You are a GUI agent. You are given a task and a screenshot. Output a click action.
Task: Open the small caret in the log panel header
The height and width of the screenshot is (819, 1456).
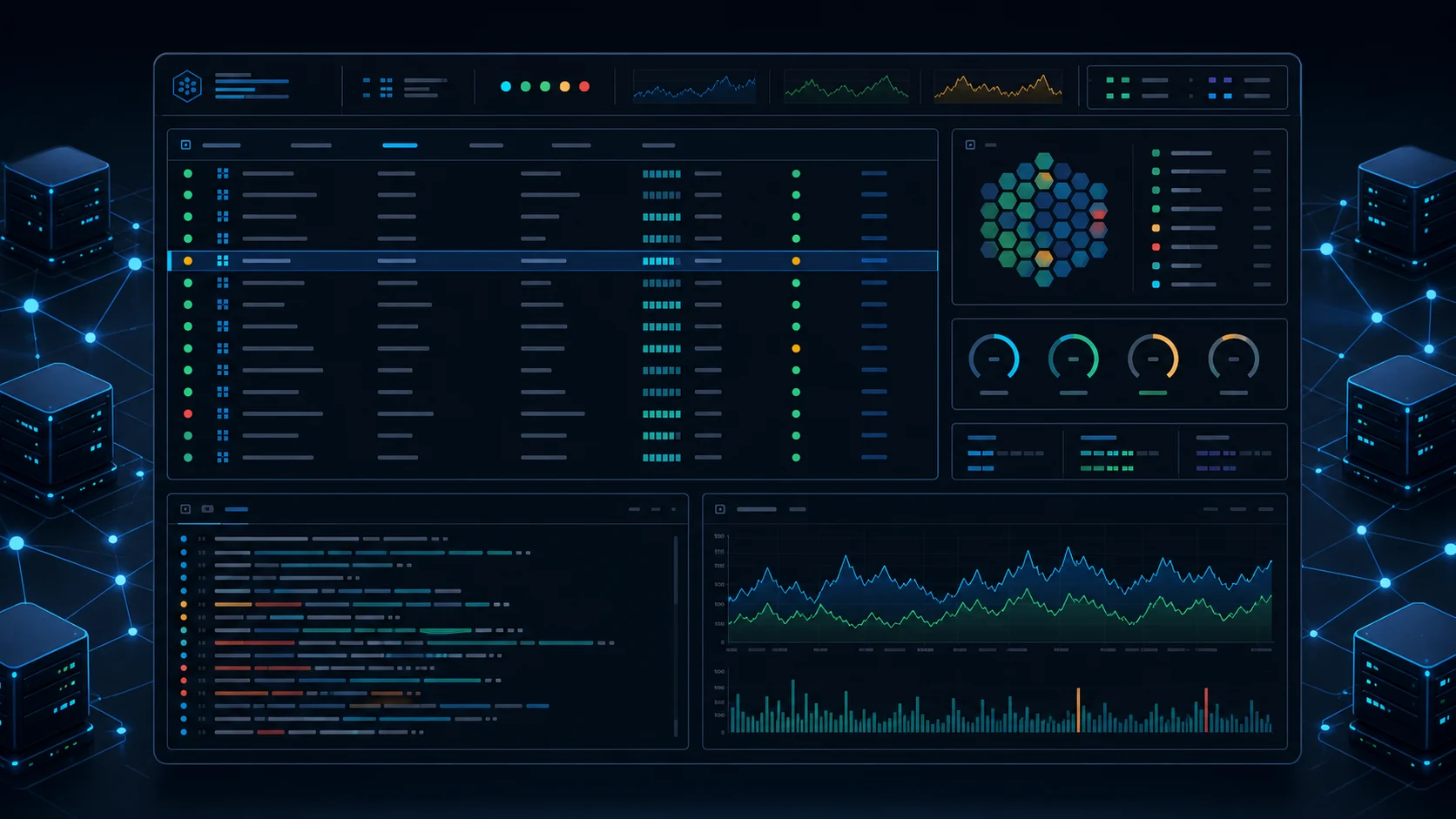pos(673,509)
